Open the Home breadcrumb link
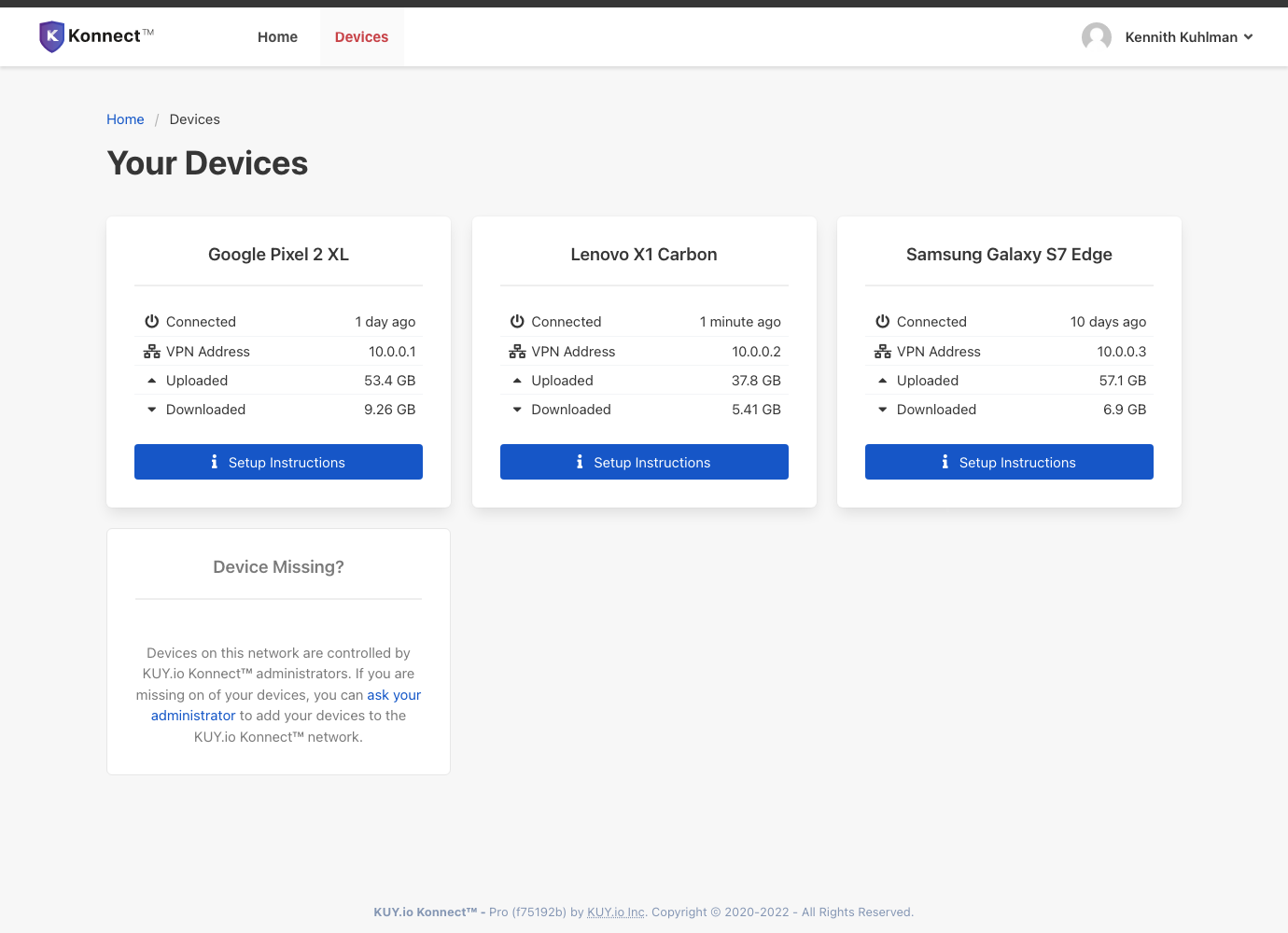 click(125, 118)
